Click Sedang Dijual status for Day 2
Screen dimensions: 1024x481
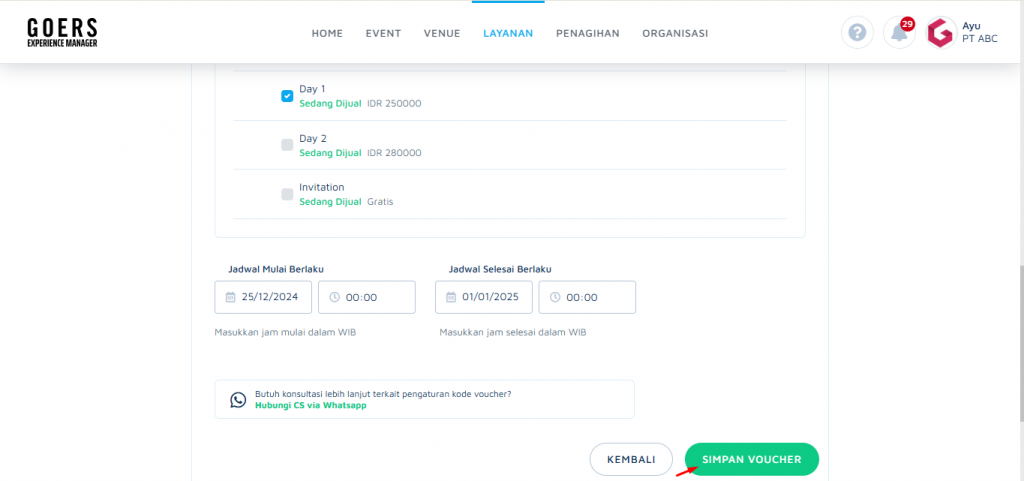(330, 153)
